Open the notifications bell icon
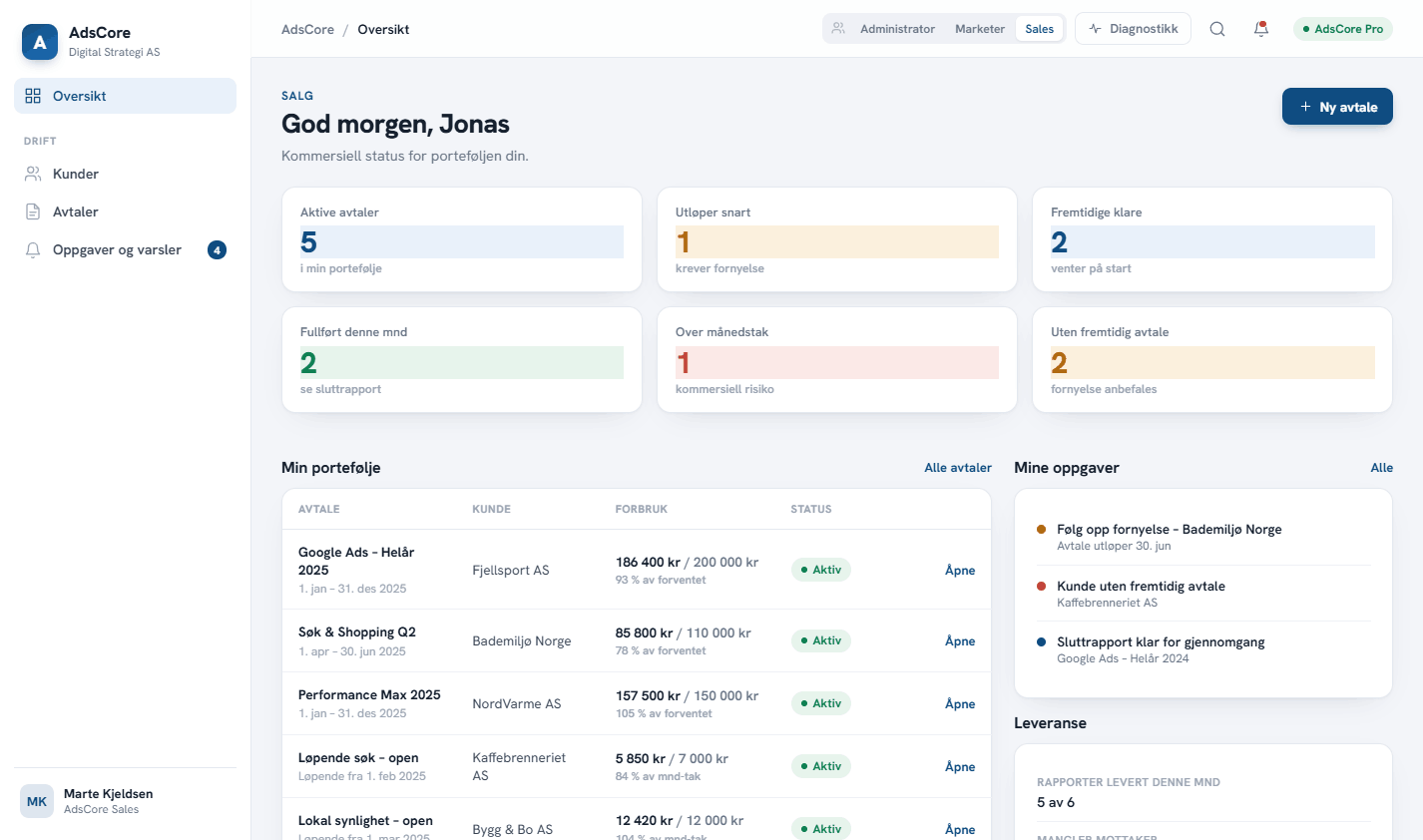The image size is (1423, 840). pyautogui.click(x=1261, y=29)
